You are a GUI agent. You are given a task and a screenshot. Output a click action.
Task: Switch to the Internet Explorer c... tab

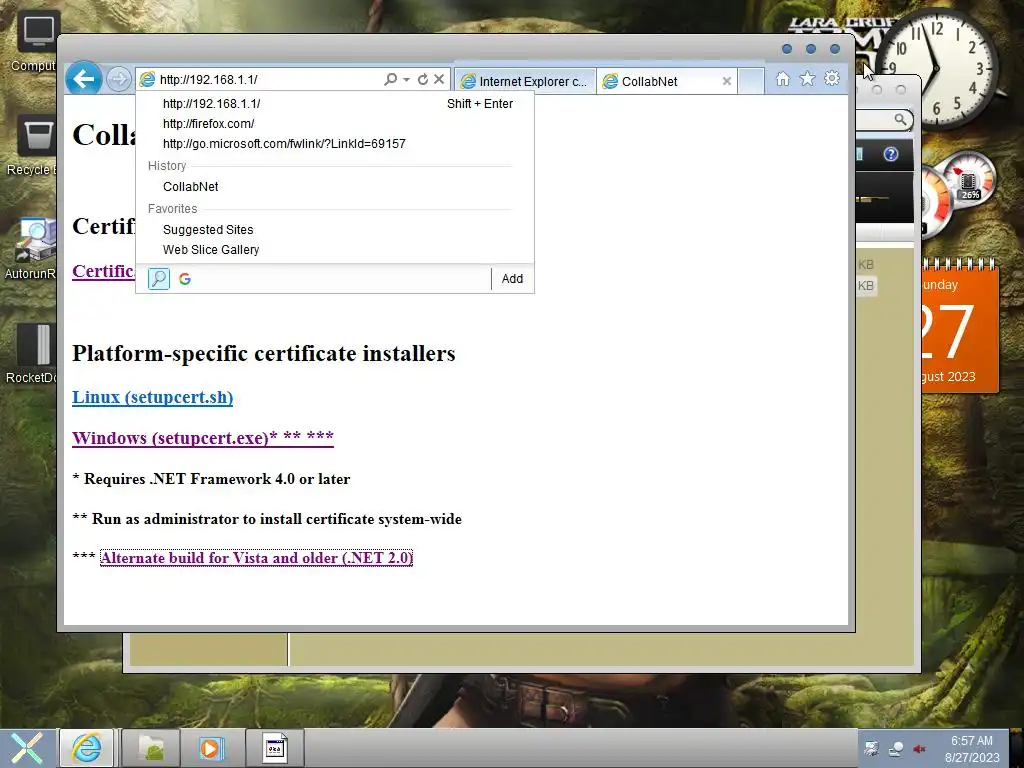(x=524, y=81)
